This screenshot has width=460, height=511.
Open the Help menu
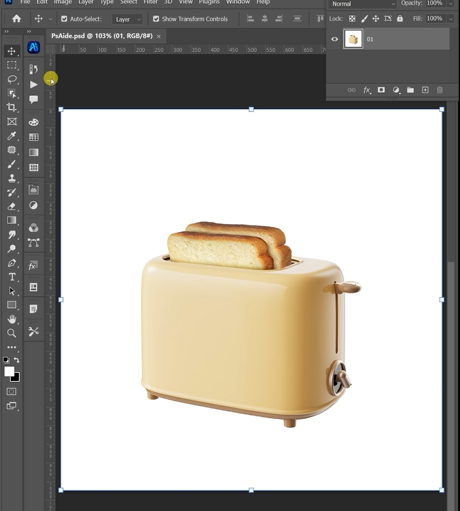pos(263,2)
